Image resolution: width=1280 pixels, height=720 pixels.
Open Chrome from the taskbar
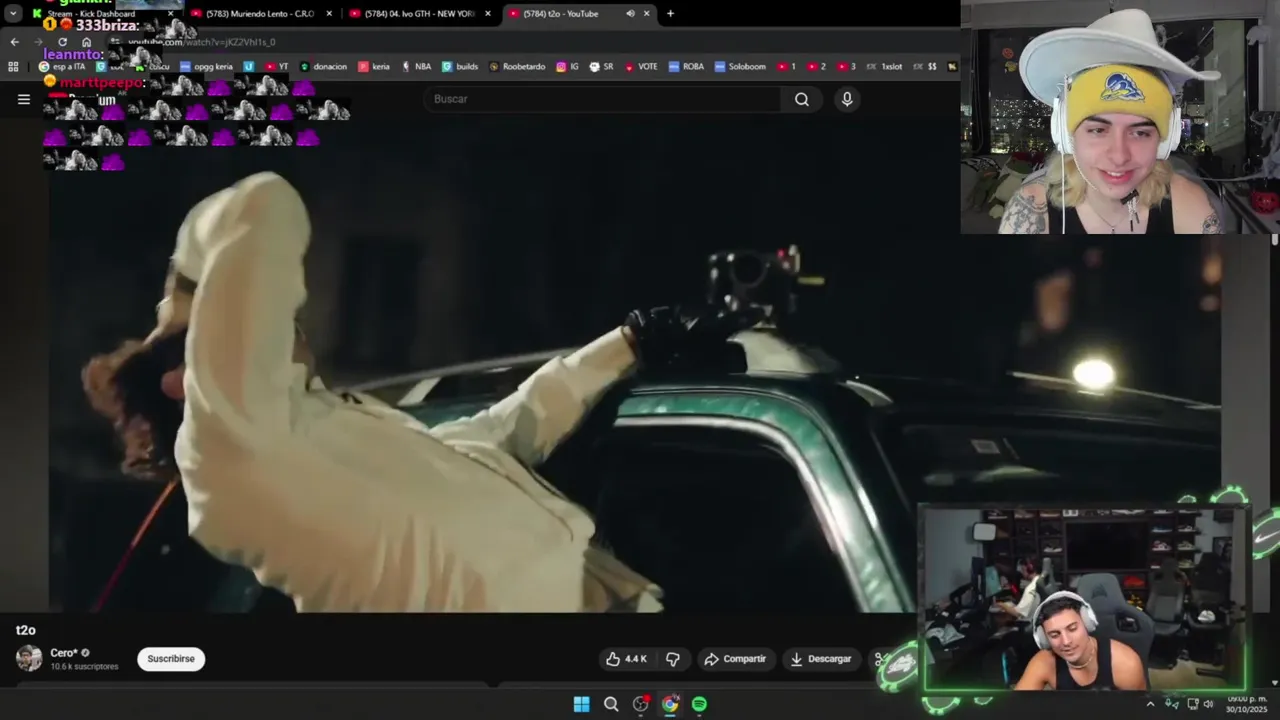pos(670,704)
